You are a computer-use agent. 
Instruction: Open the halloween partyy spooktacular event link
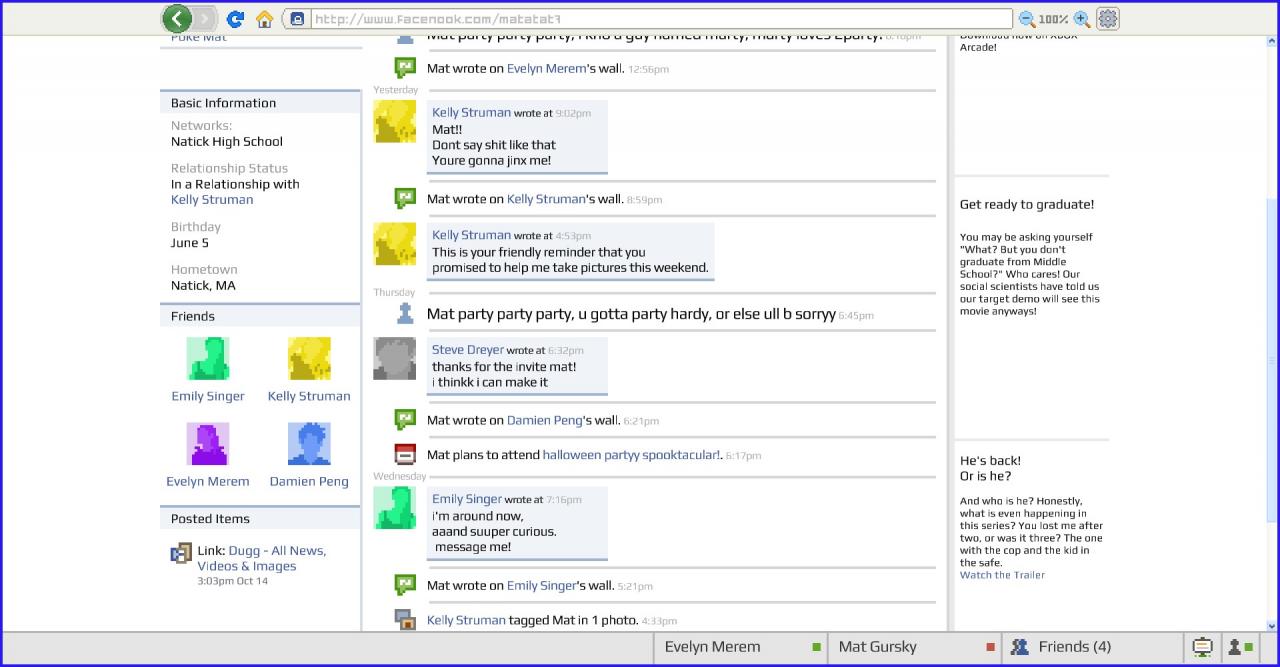coord(630,454)
